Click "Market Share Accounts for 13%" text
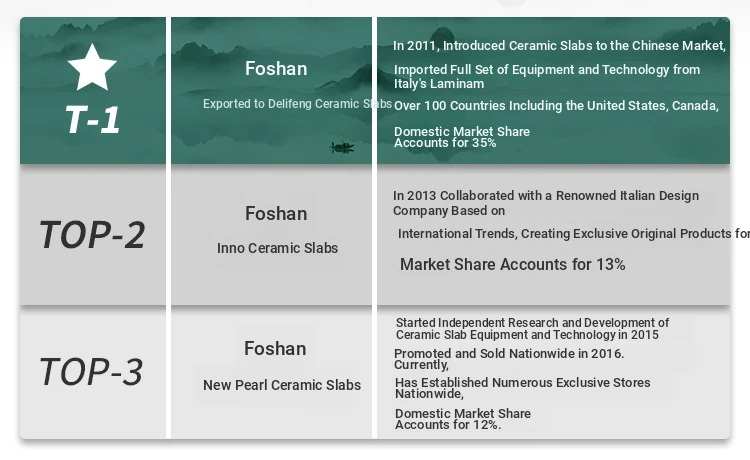The height and width of the screenshot is (460, 750). [x=512, y=265]
